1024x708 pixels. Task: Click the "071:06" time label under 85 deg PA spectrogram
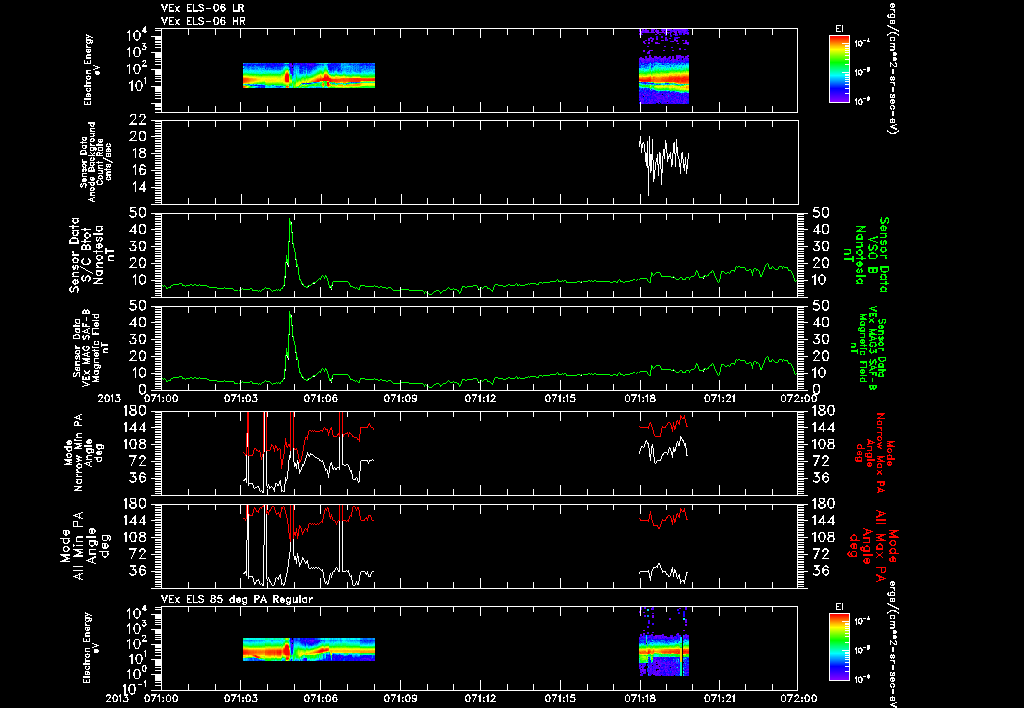point(321,698)
